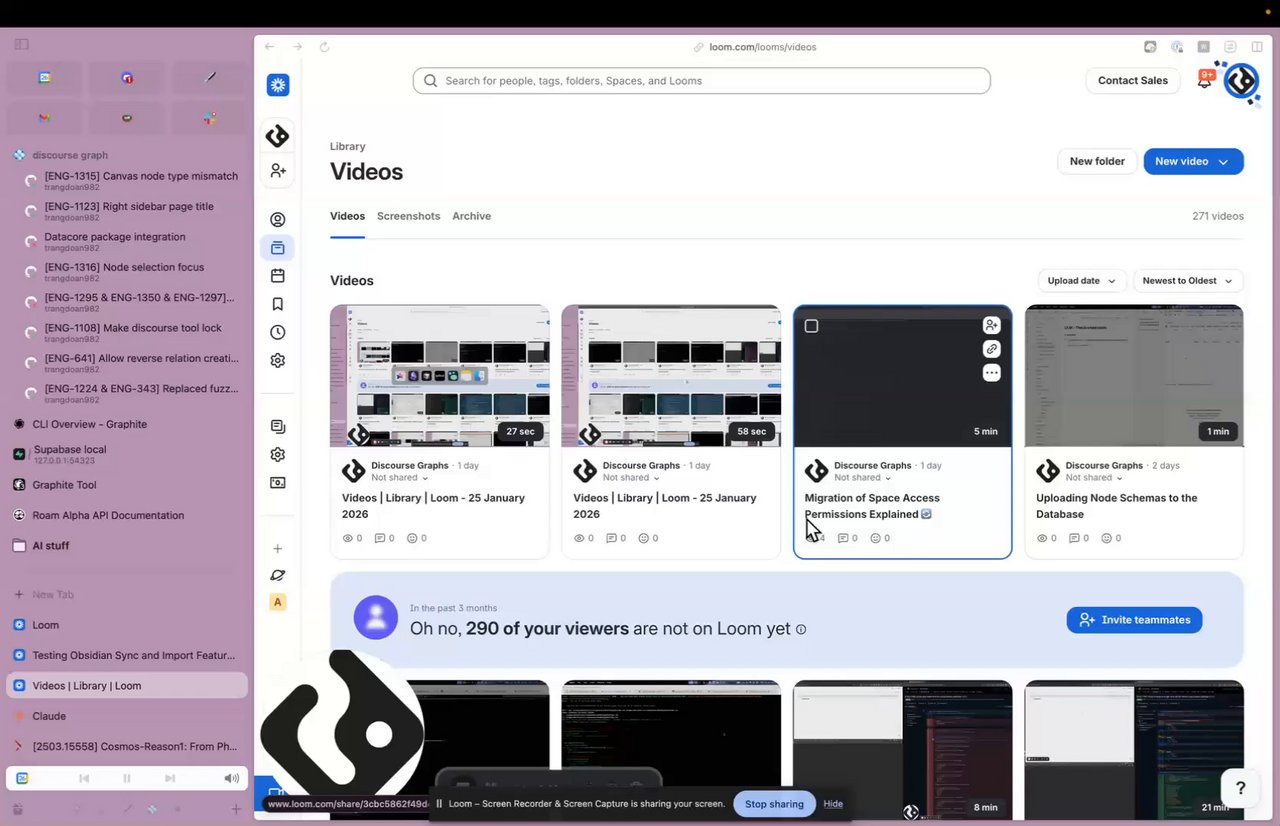Screen dimensions: 1280x826
Task: Open the planet Spaces icon in Loom sidebar
Action: tap(278, 575)
